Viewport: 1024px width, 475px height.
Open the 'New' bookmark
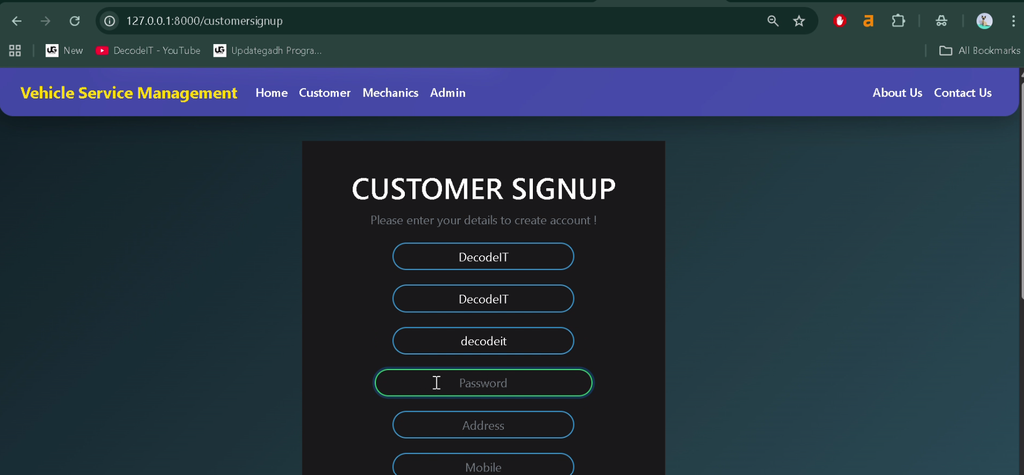64,50
